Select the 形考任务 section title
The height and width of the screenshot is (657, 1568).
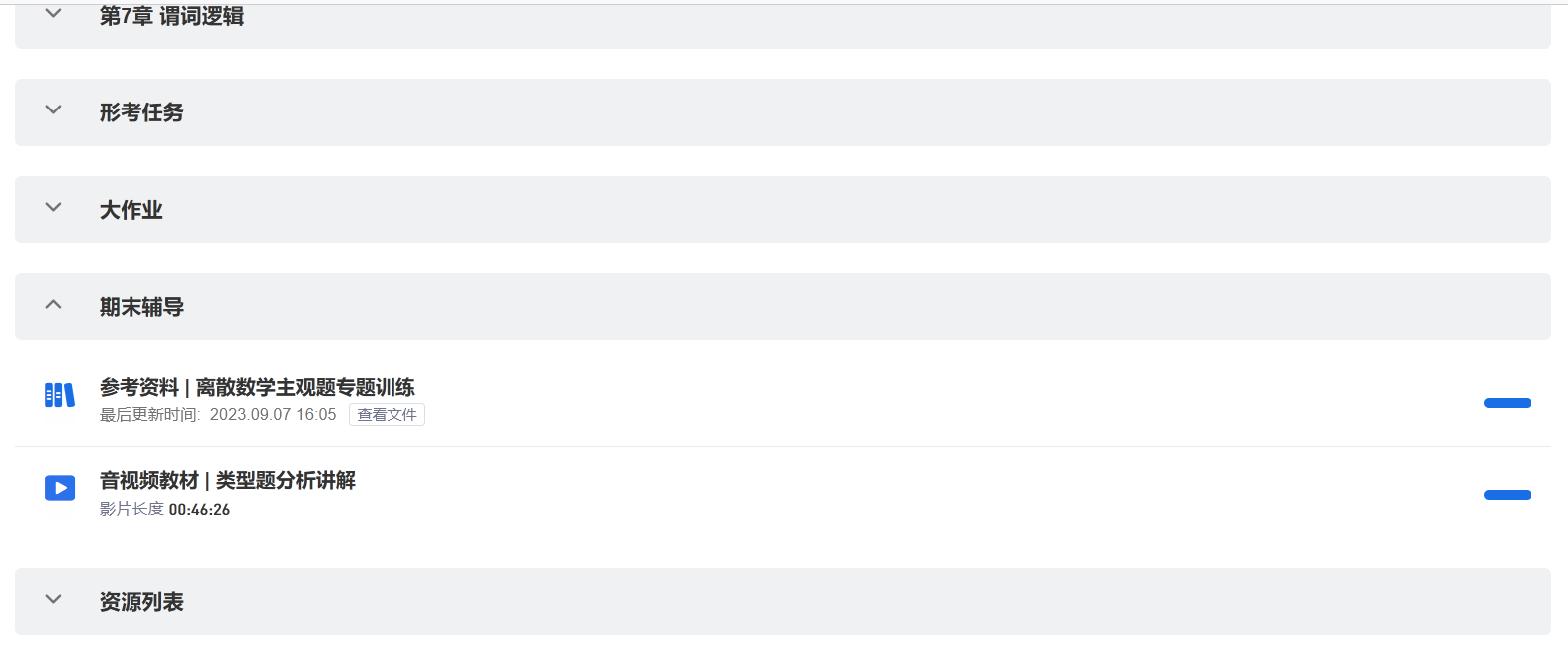(141, 112)
